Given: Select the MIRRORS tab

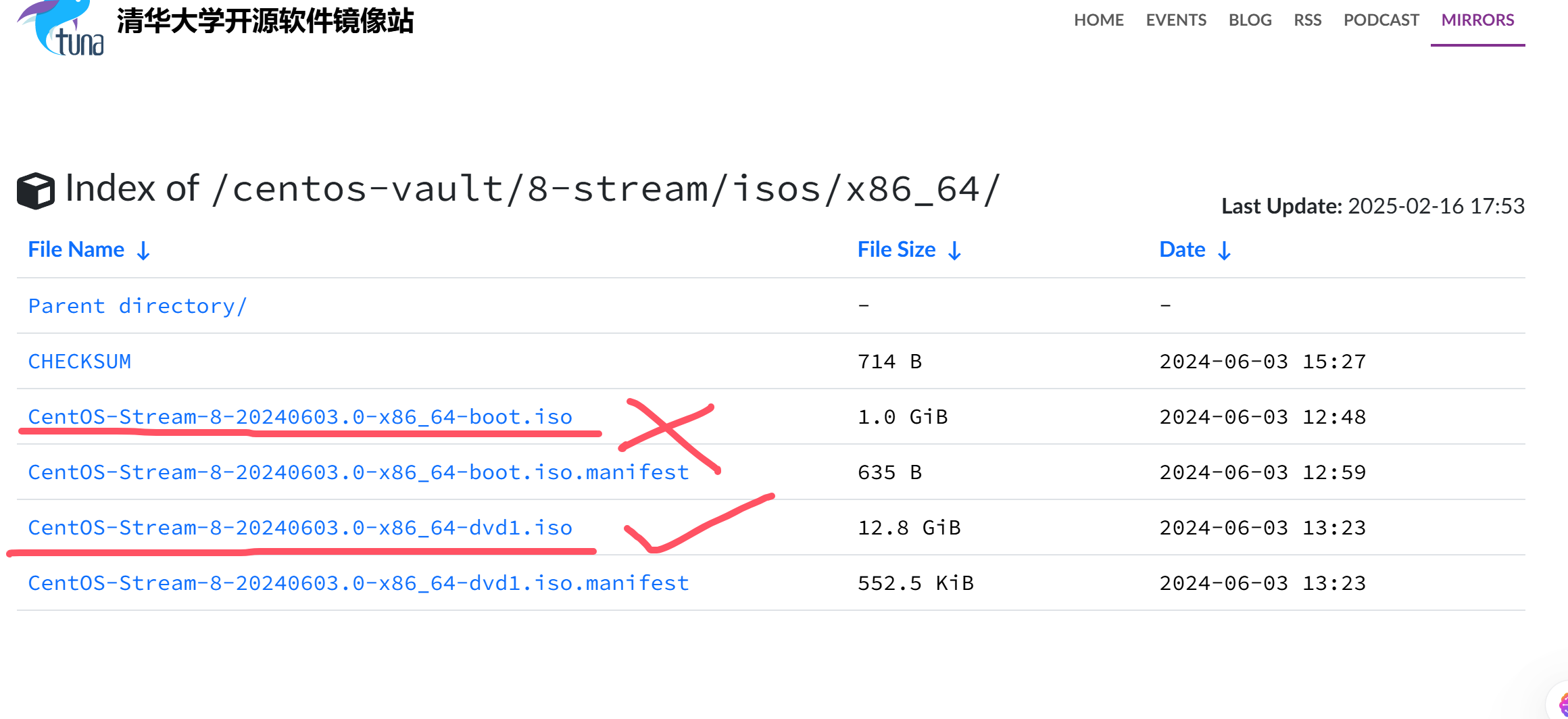Looking at the screenshot, I should click(1477, 20).
